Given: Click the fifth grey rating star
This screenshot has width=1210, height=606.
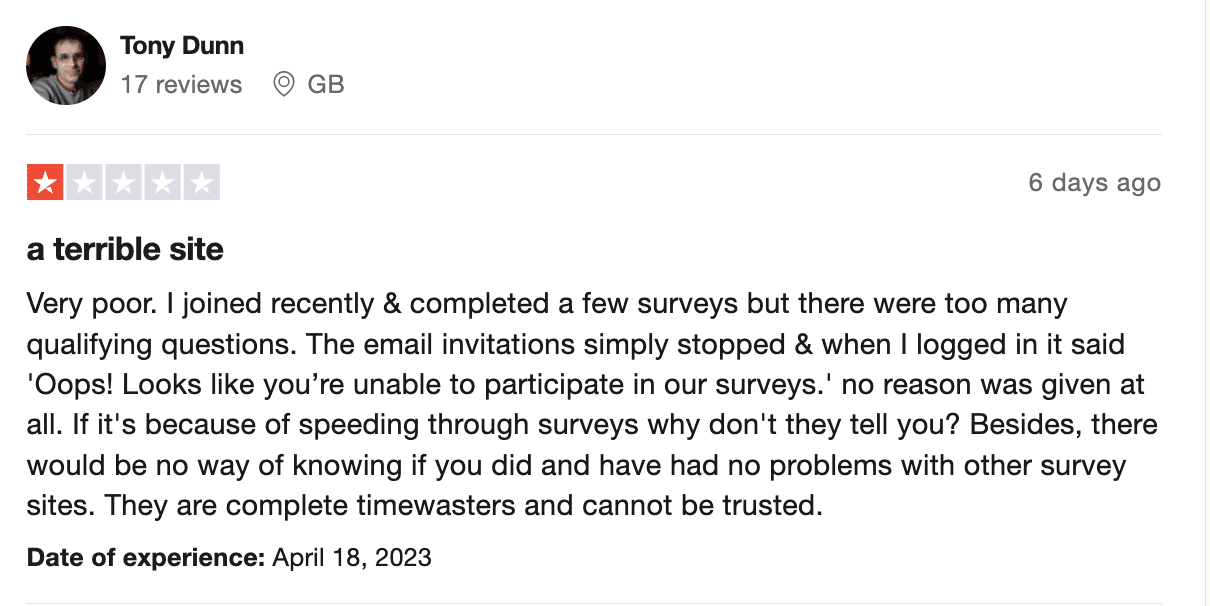Looking at the screenshot, I should pos(202,183).
